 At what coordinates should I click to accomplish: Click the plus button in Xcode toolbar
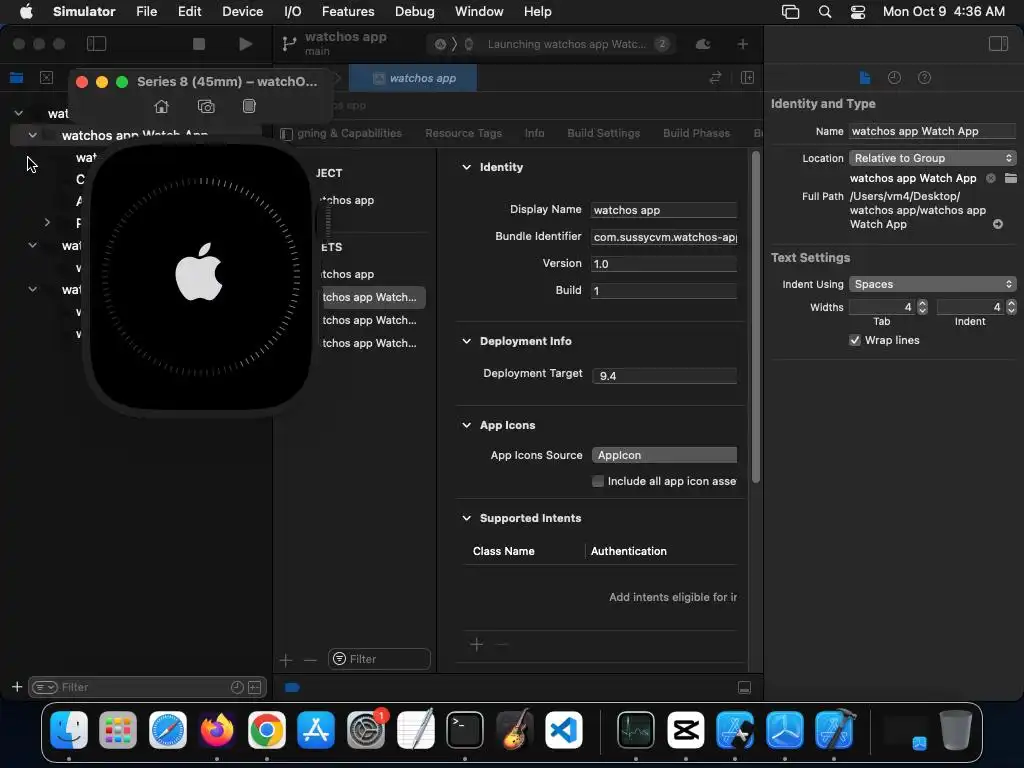click(x=743, y=44)
